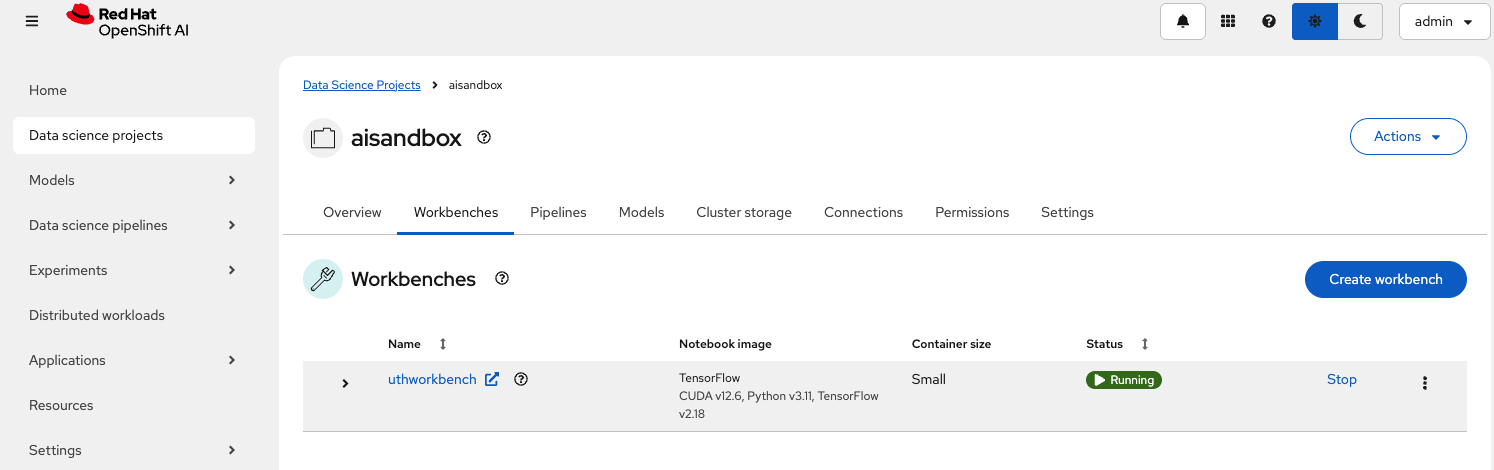Image resolution: width=1494 pixels, height=470 pixels.
Task: Open the help question mark menu
Action: coord(1269,21)
